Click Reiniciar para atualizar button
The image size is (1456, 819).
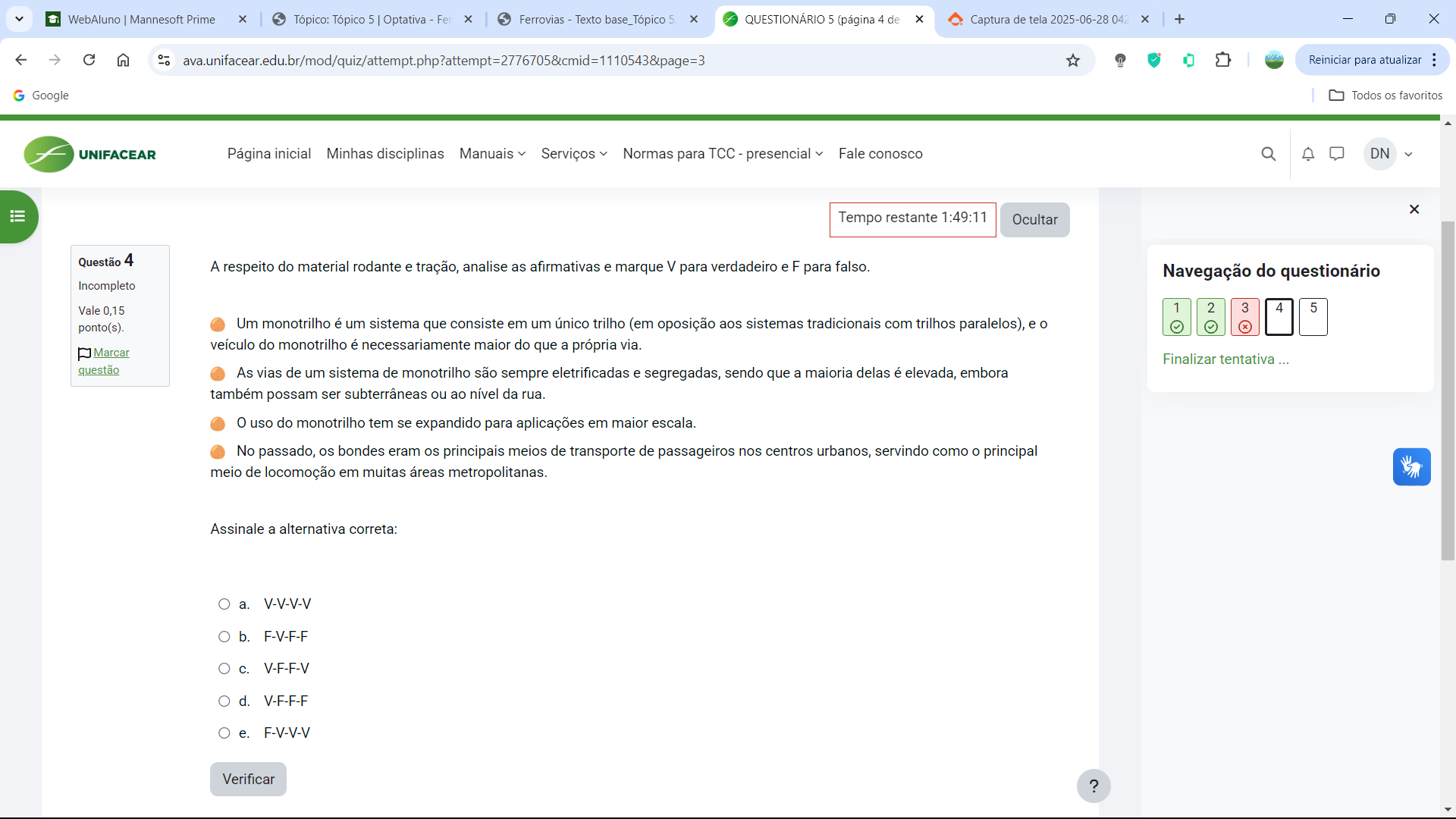[x=1365, y=60]
